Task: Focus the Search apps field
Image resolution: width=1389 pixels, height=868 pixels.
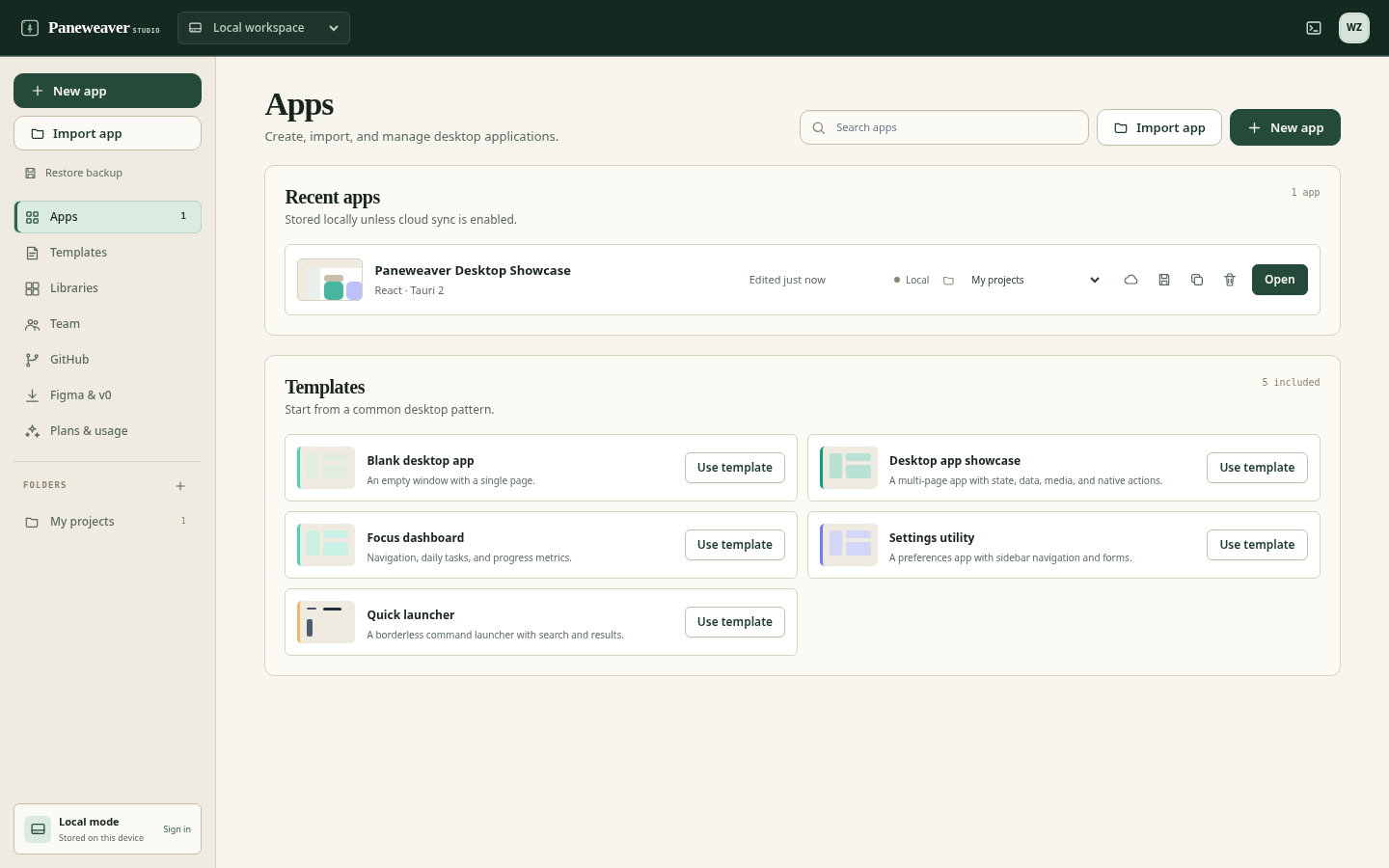Action: (943, 127)
